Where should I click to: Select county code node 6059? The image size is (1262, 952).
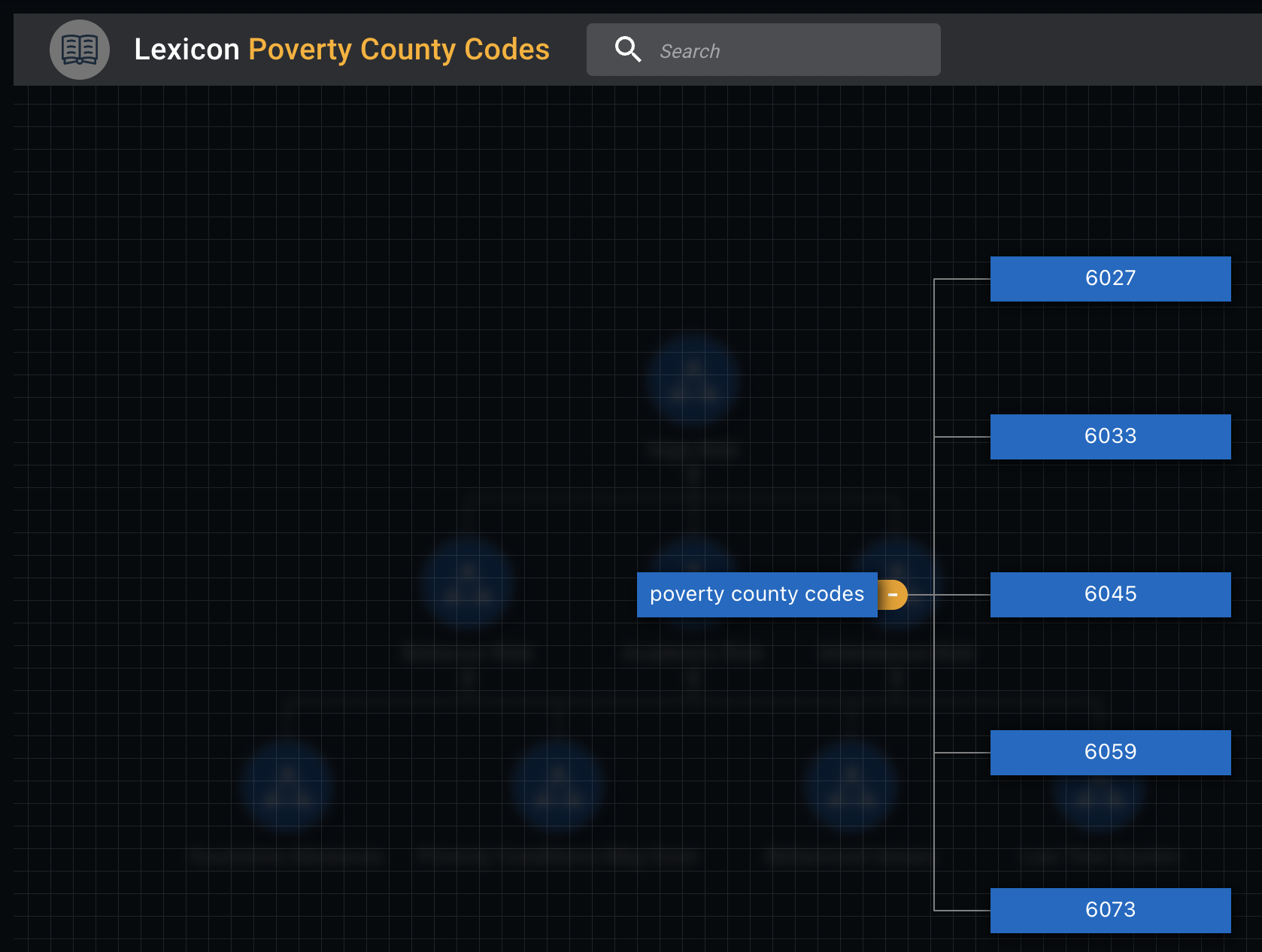pyautogui.click(x=1110, y=752)
